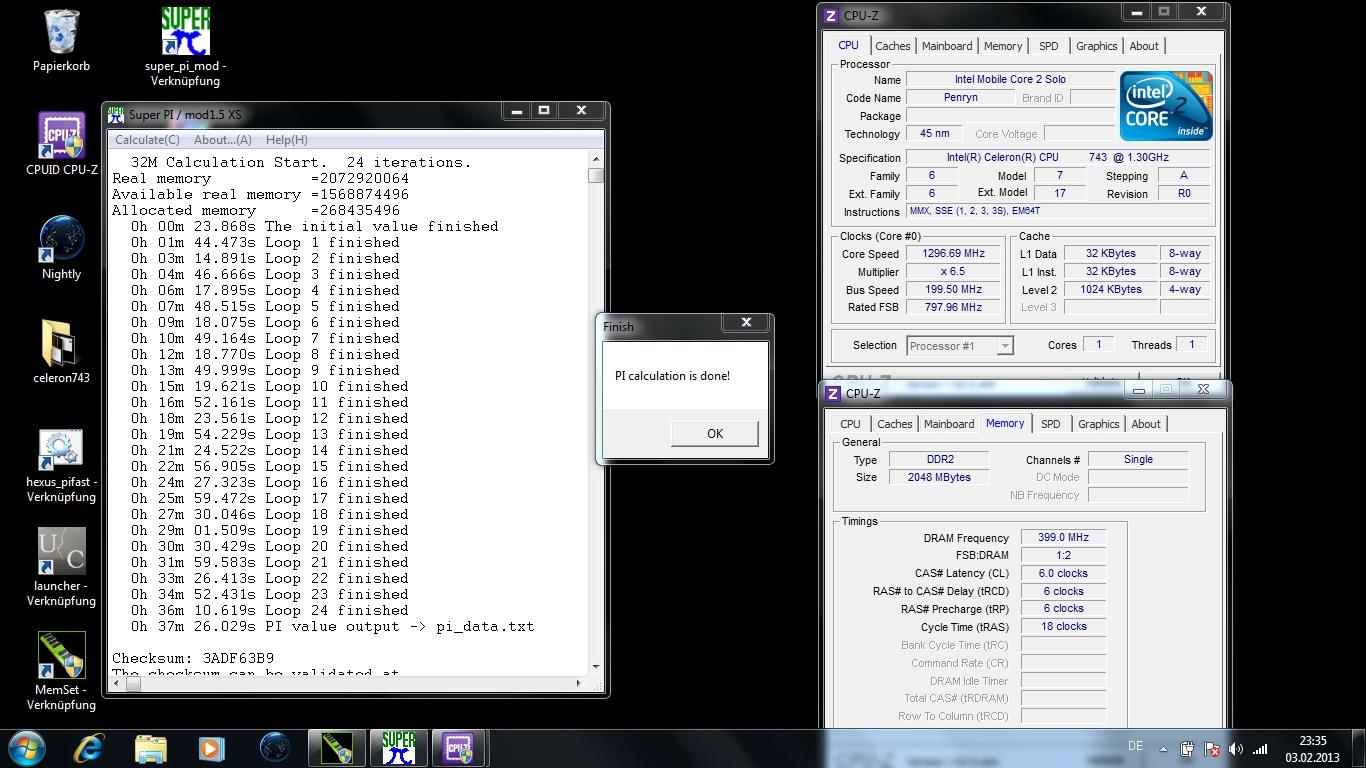Switch to Caches tab in upper CPU-Z
Image resolution: width=1366 pixels, height=768 pixels.
(x=893, y=46)
